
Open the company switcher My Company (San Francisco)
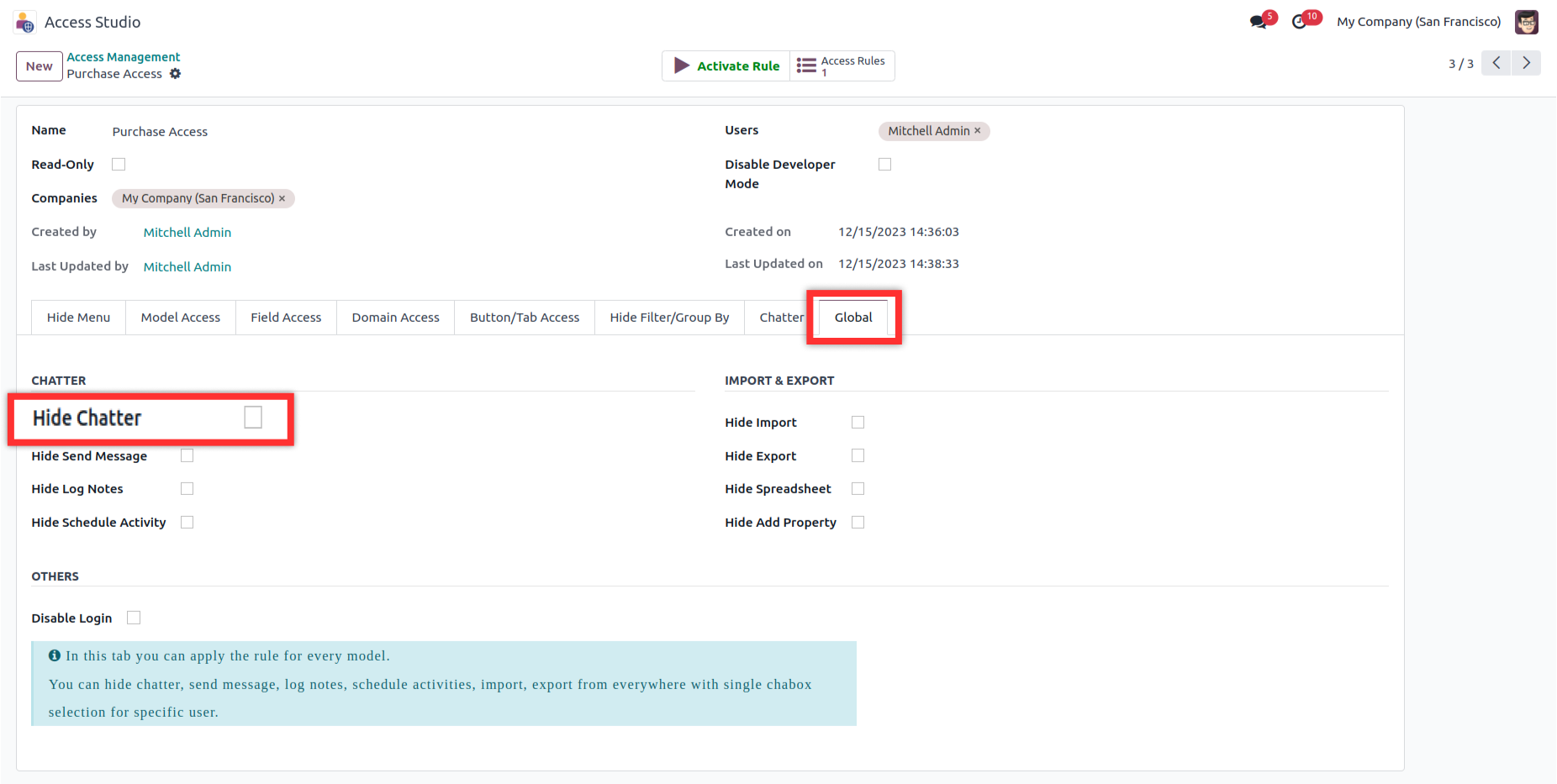(x=1418, y=22)
